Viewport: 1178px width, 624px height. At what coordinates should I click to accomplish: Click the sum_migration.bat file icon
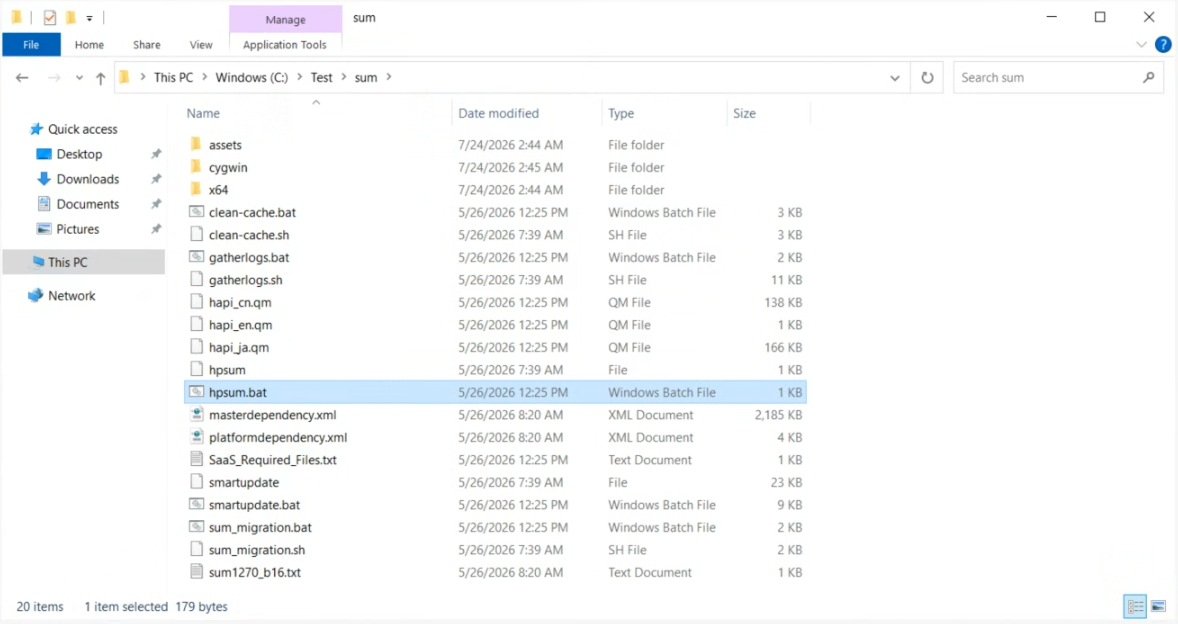pyautogui.click(x=196, y=527)
